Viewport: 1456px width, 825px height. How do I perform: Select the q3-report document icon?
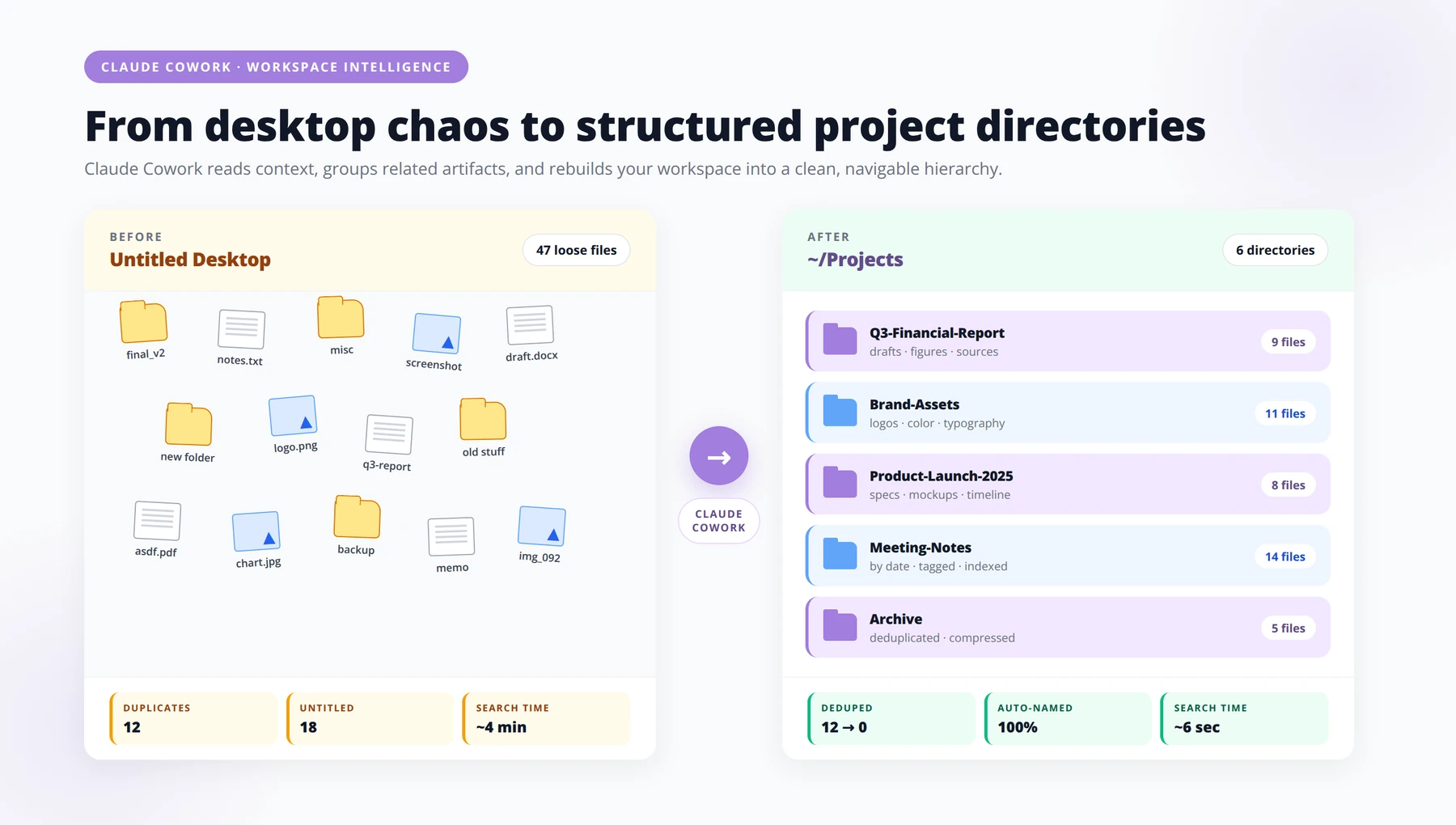[x=389, y=434]
